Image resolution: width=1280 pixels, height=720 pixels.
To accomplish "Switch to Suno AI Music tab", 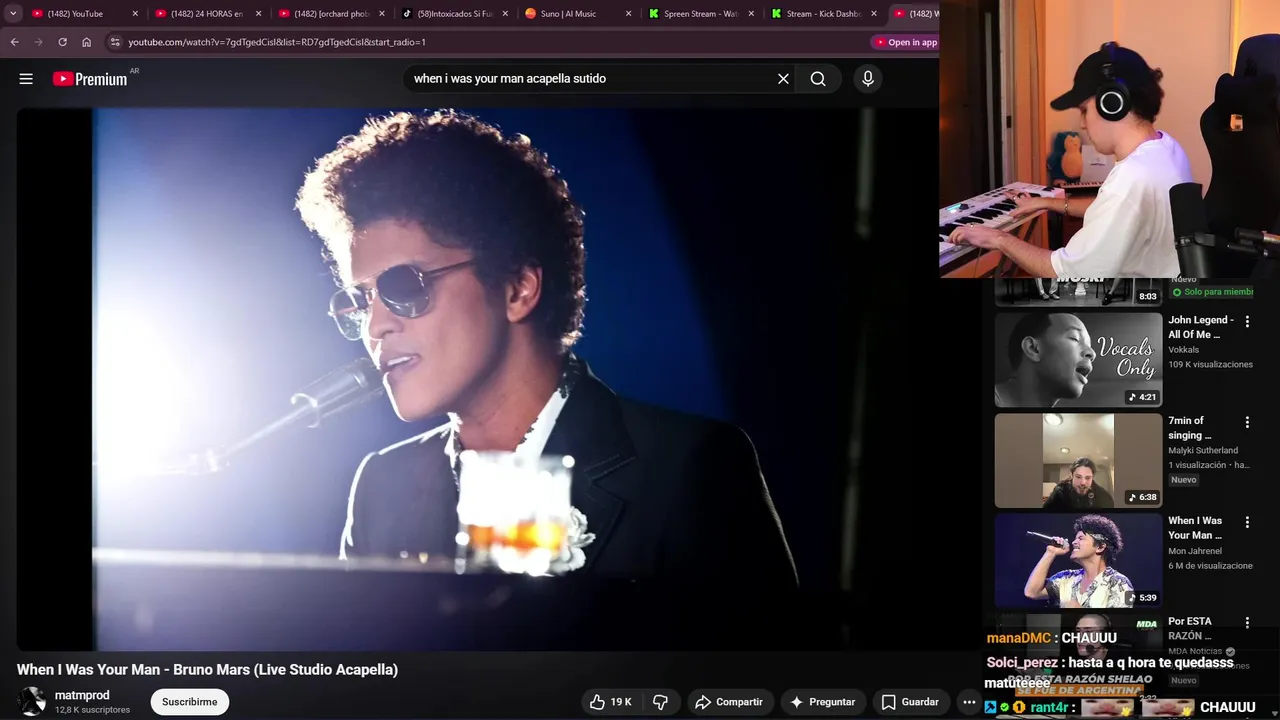I will tap(578, 14).
